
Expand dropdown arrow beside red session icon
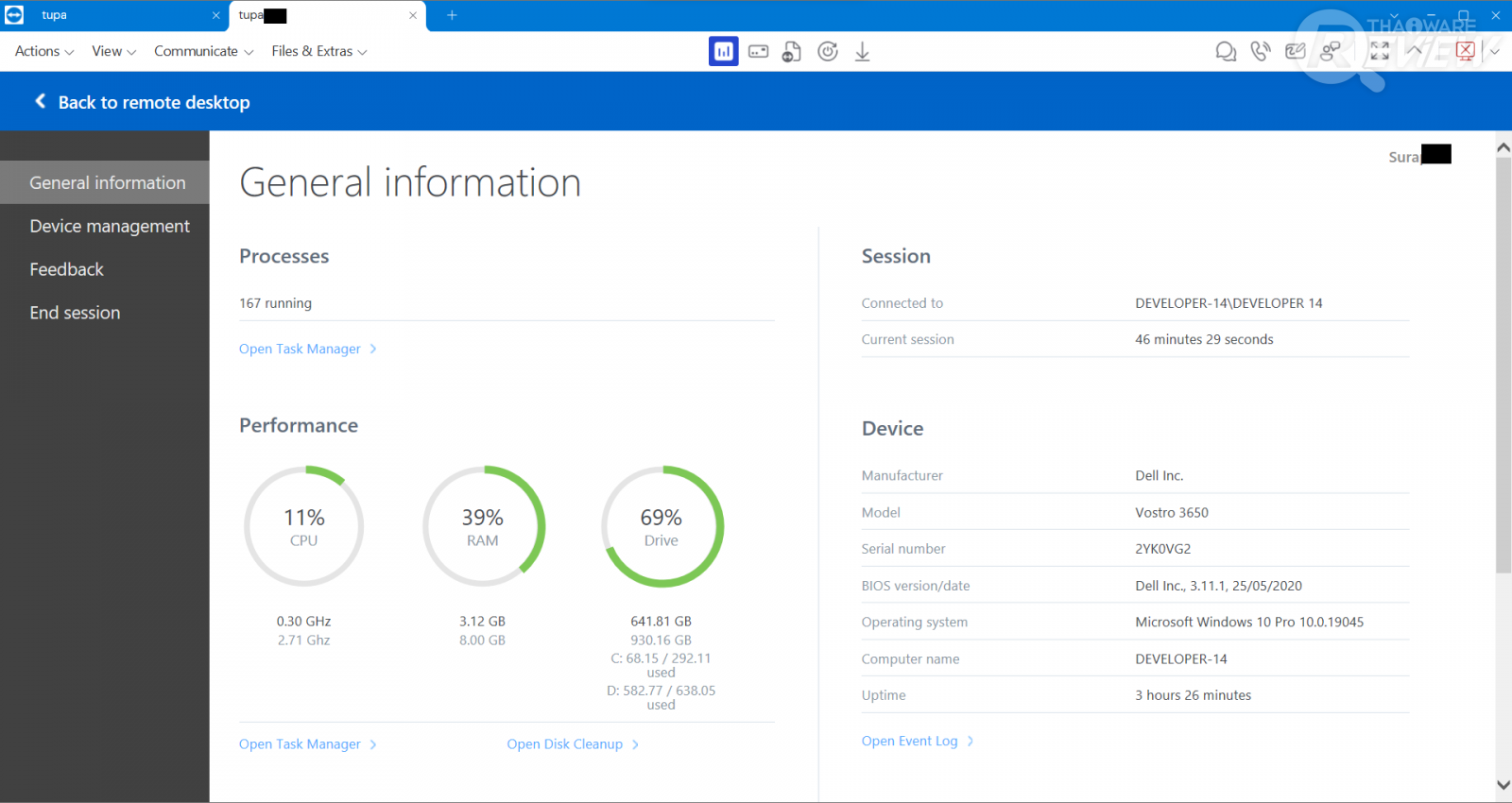[1495, 52]
